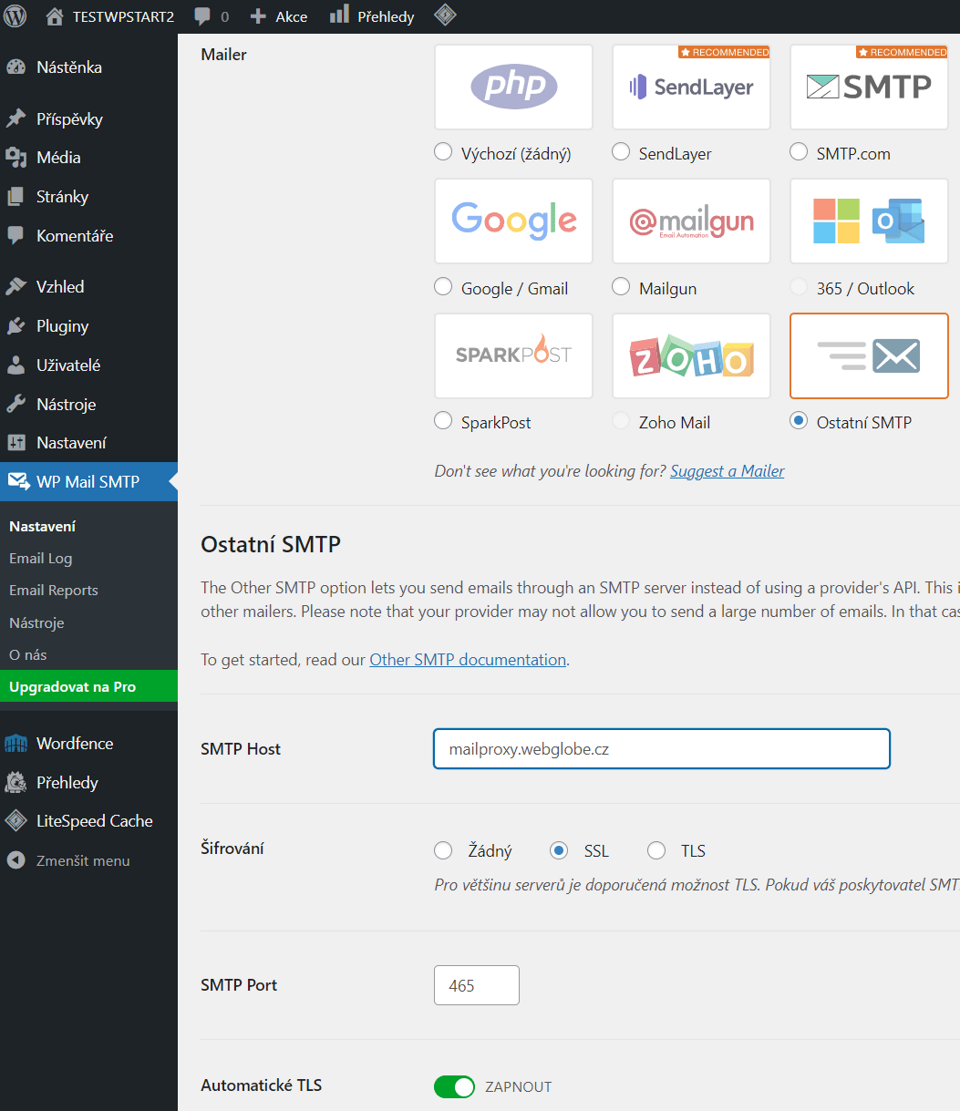Click the SparkPost logo card
960x1111 pixels.
(x=514, y=356)
